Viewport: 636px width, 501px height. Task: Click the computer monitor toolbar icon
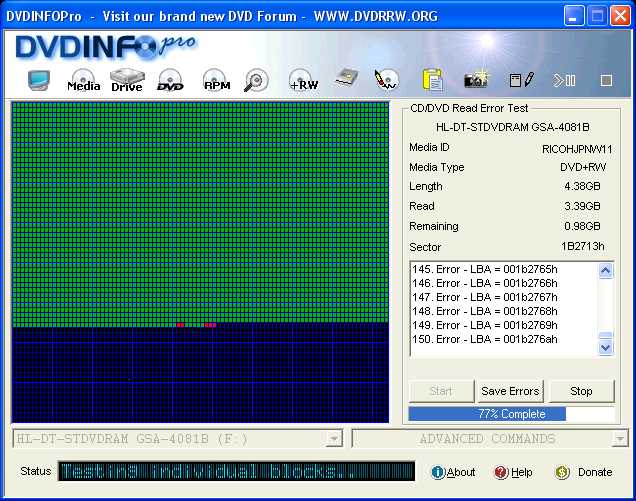pyautogui.click(x=39, y=80)
